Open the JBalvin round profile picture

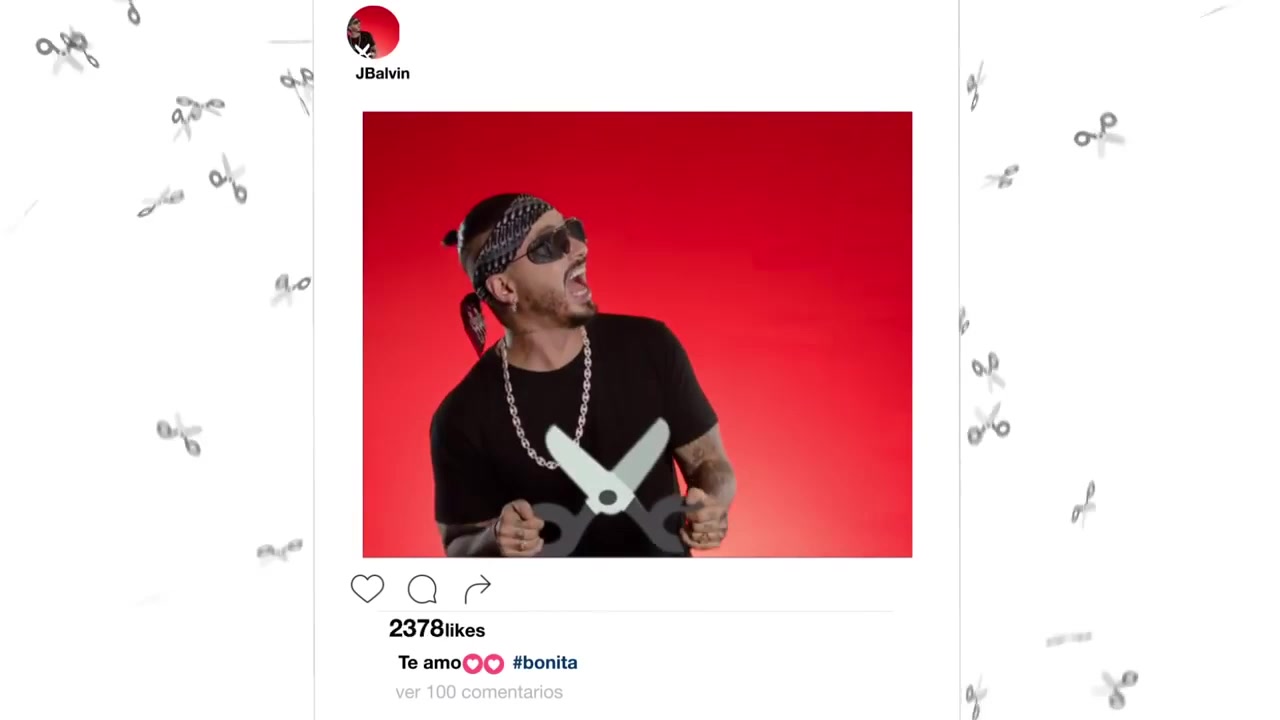click(x=373, y=32)
